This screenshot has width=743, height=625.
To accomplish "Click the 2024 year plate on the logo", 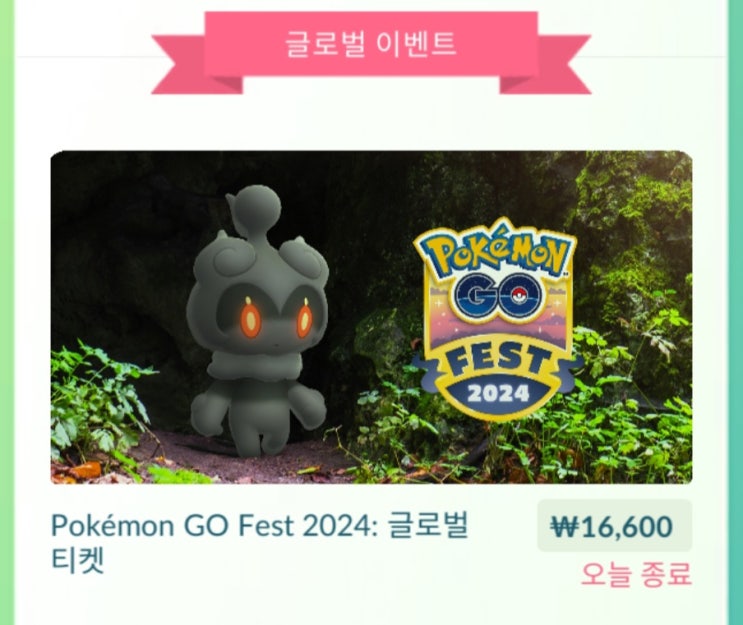I will 498,393.
